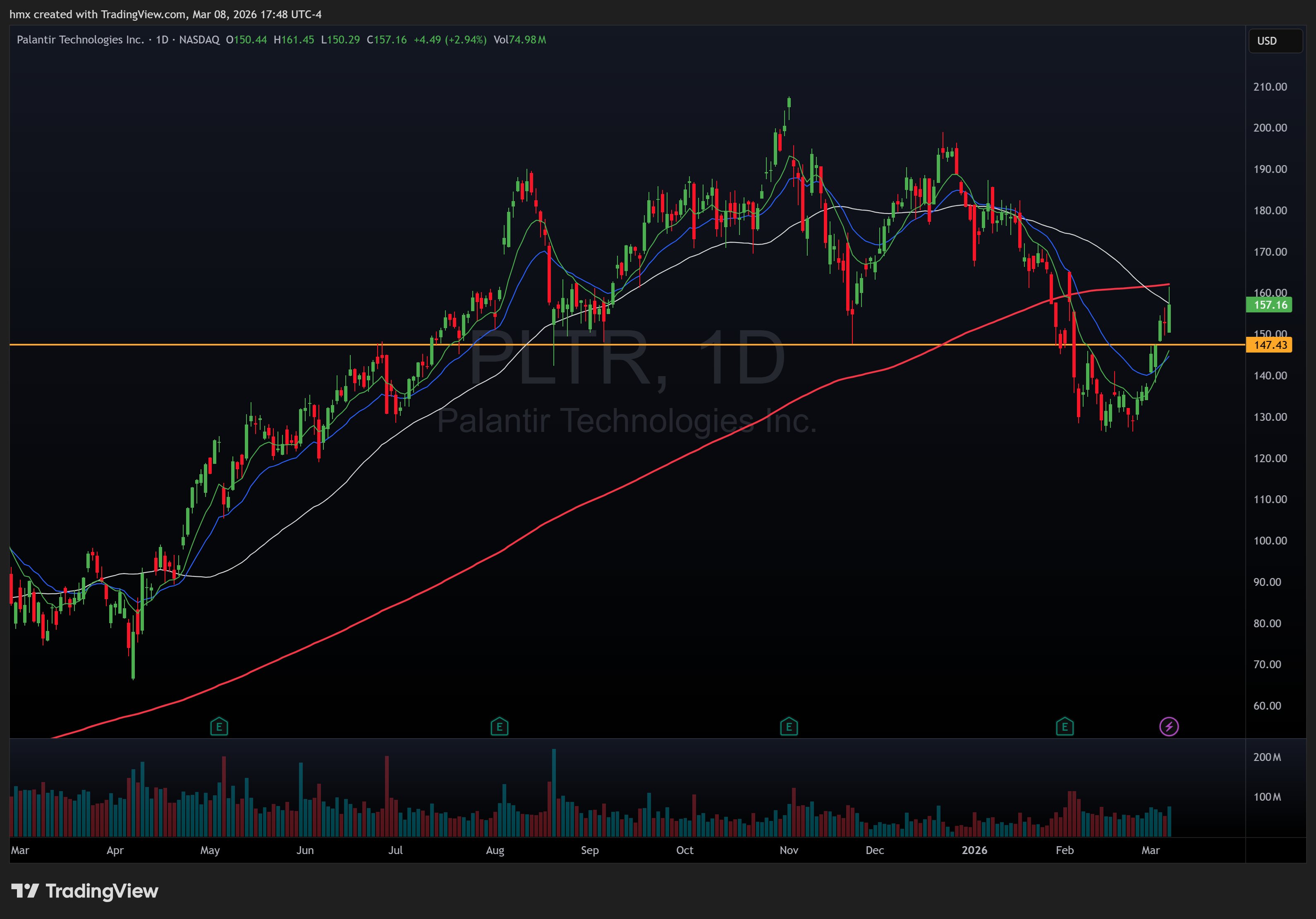Click the 200M volume scale label

1267,757
